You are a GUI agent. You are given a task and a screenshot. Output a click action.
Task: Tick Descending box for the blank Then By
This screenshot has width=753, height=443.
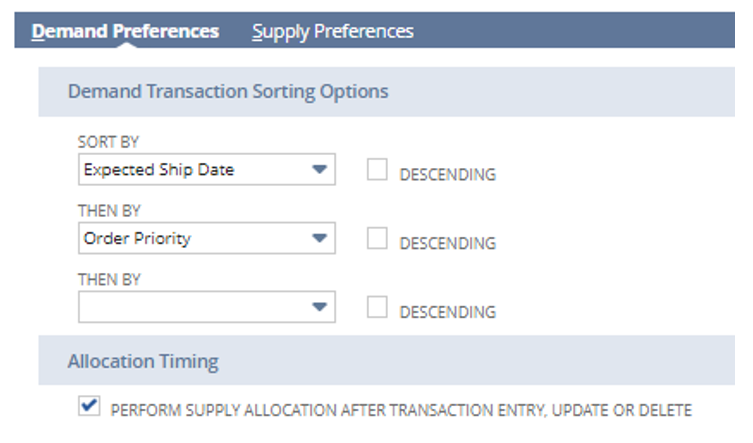point(377,308)
